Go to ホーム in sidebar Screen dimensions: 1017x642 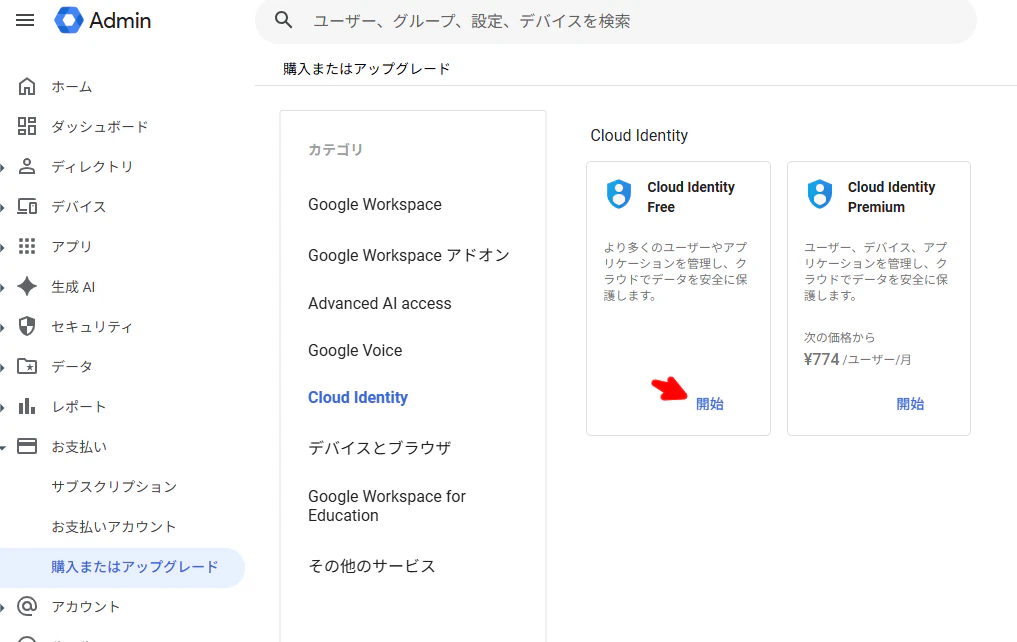[72, 87]
